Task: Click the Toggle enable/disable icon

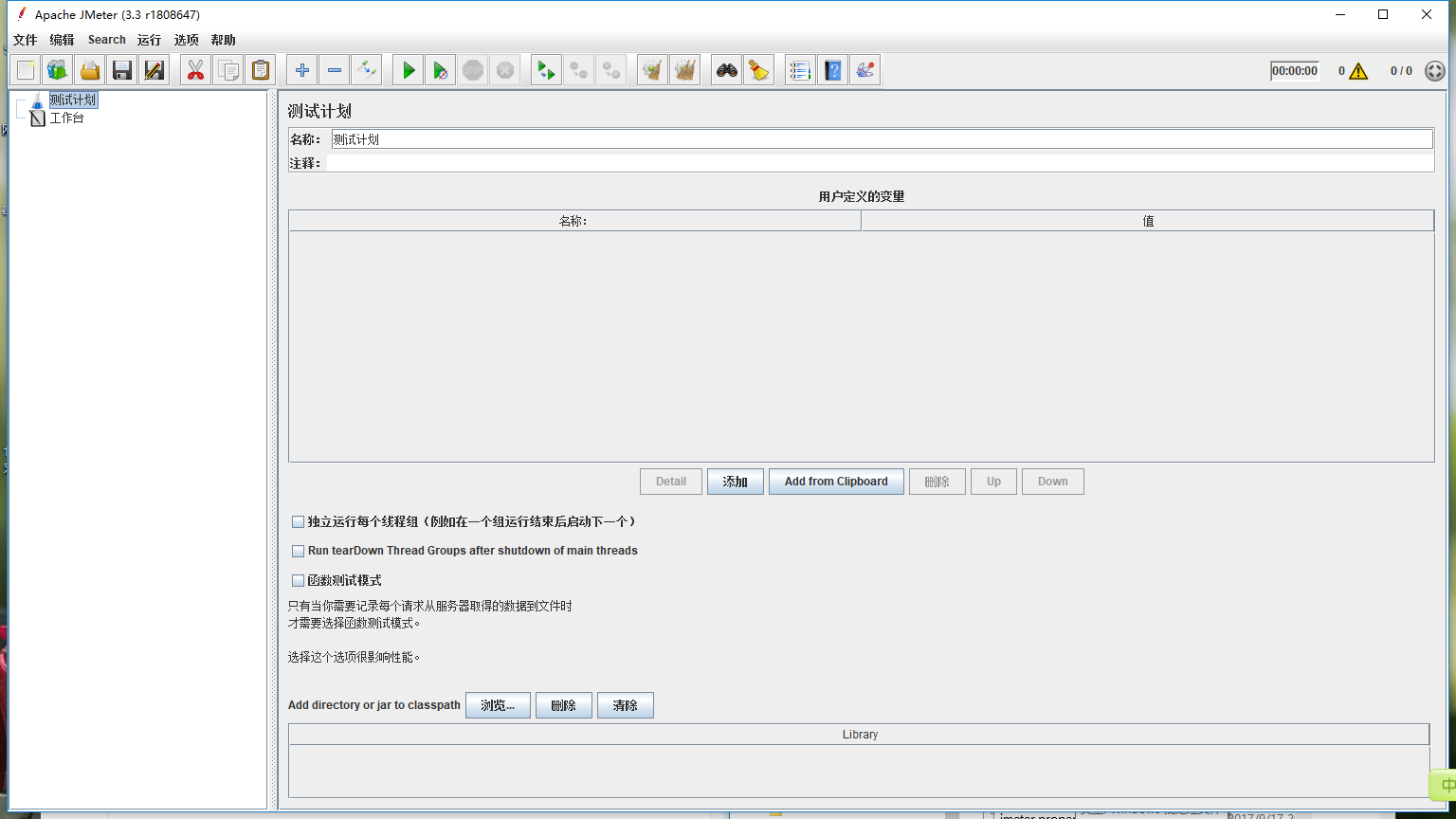Action: [x=366, y=70]
